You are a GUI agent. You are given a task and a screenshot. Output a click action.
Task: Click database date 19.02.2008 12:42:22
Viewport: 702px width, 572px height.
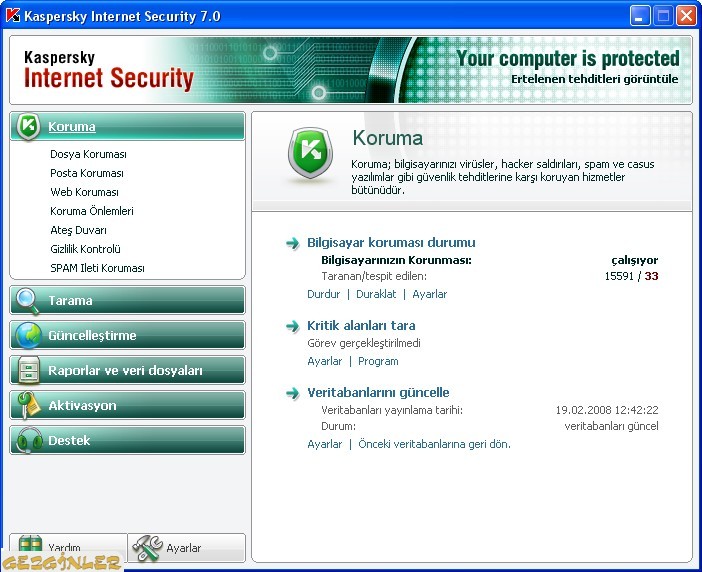click(607, 410)
